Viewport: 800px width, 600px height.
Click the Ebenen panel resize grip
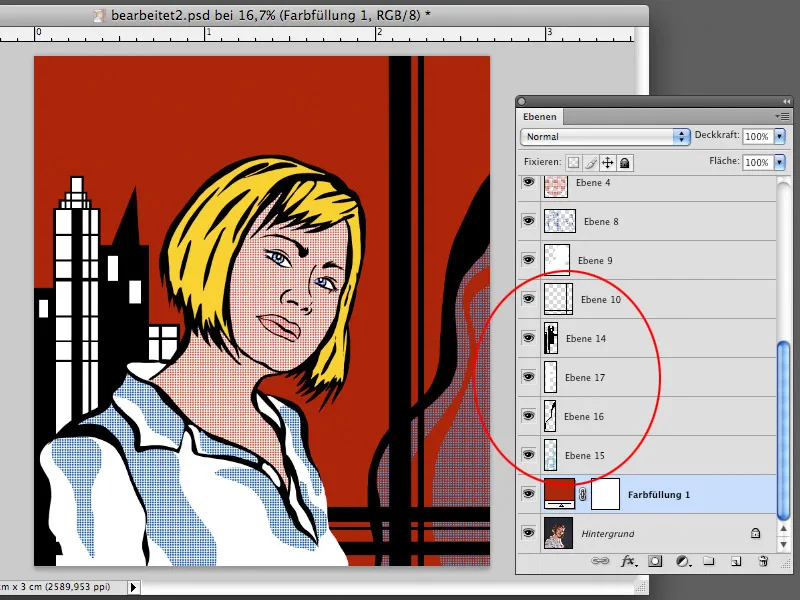point(785,563)
